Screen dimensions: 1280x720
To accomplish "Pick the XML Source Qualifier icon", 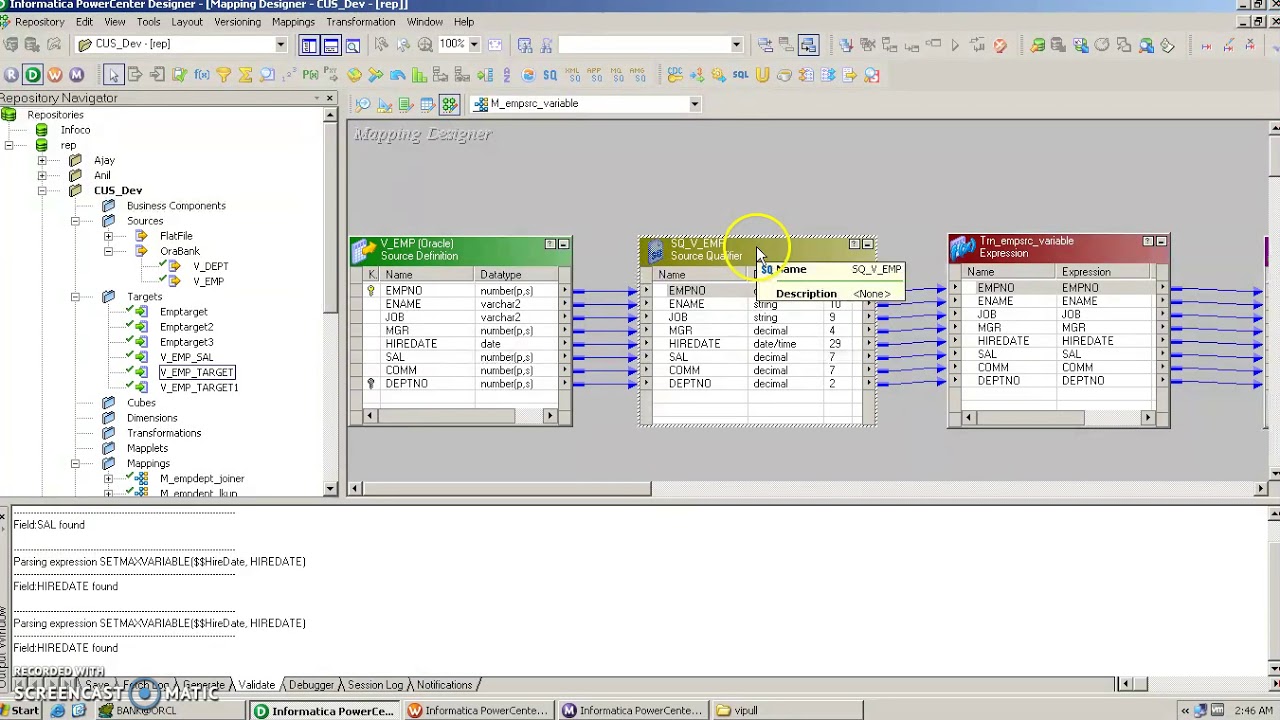I will (572, 75).
